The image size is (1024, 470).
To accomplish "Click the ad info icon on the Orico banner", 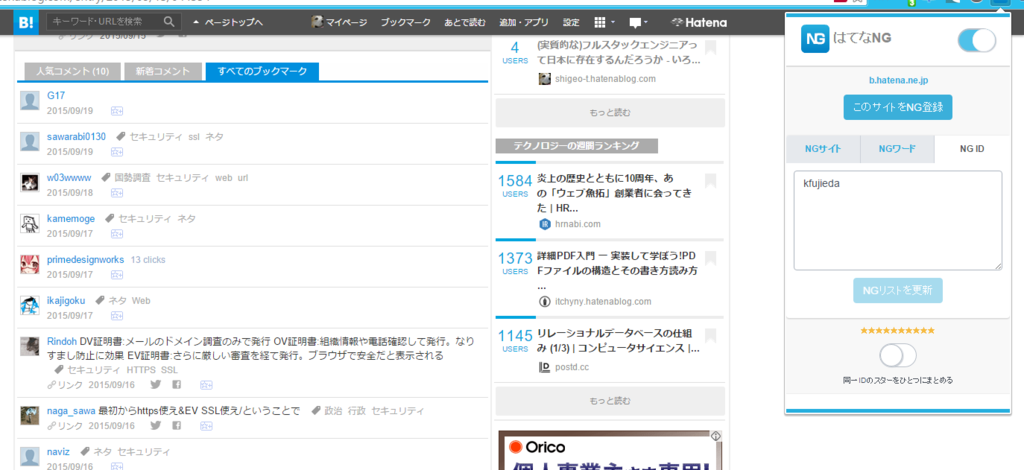I will [715, 435].
